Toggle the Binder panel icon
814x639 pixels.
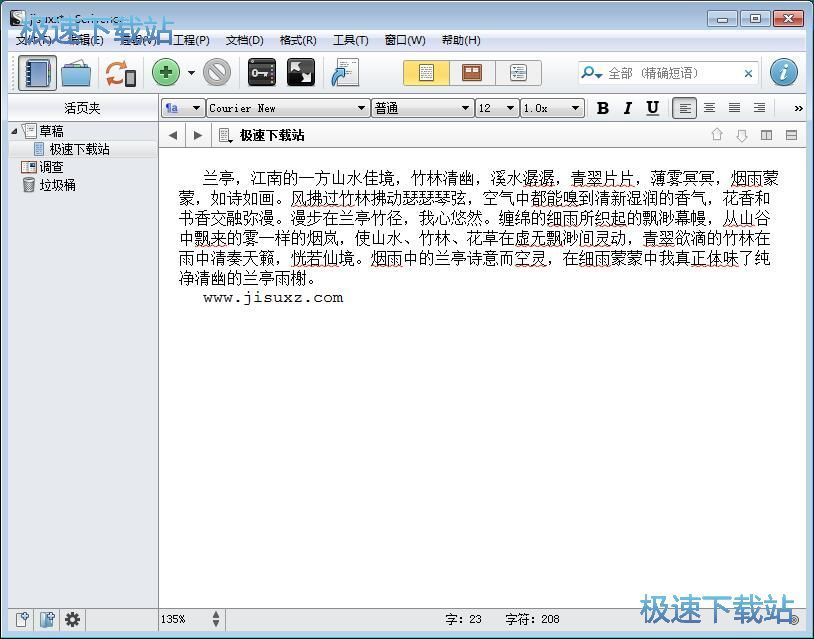(38, 73)
